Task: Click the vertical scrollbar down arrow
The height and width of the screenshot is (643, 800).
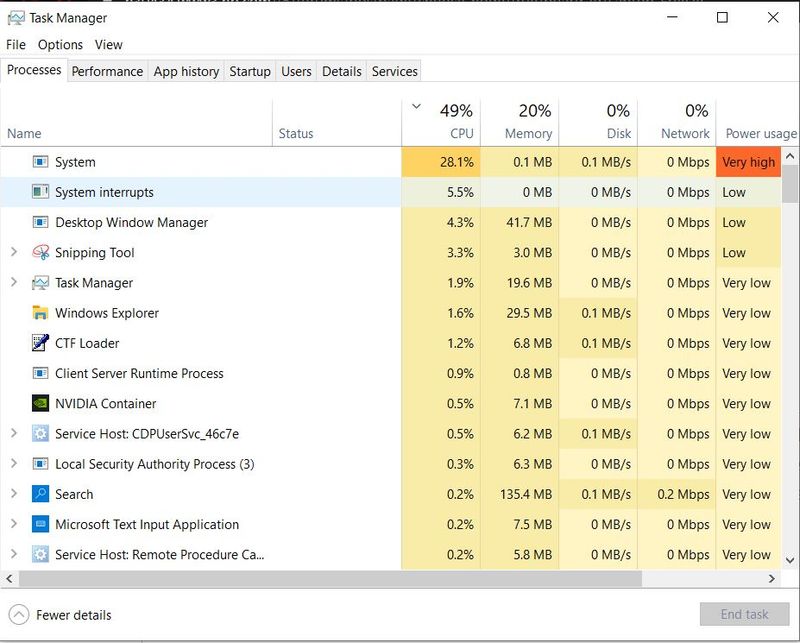Action: [791, 561]
